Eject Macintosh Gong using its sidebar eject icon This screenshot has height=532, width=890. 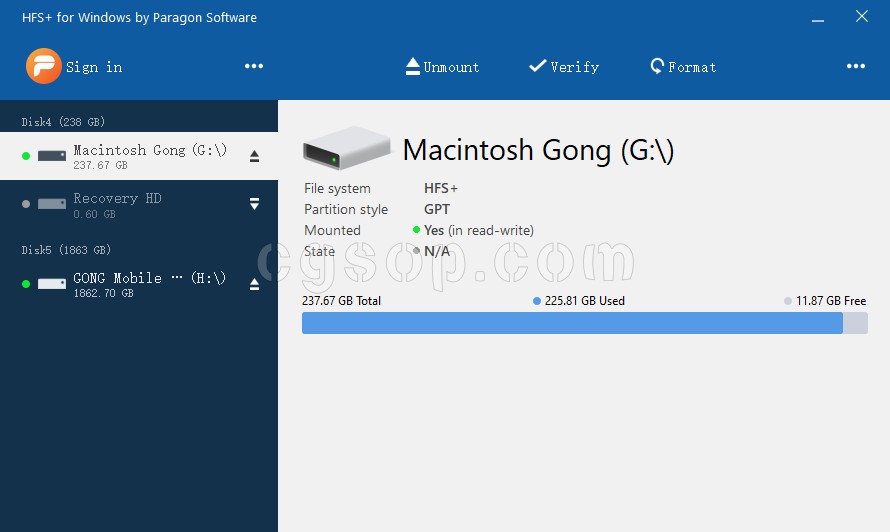click(254, 156)
